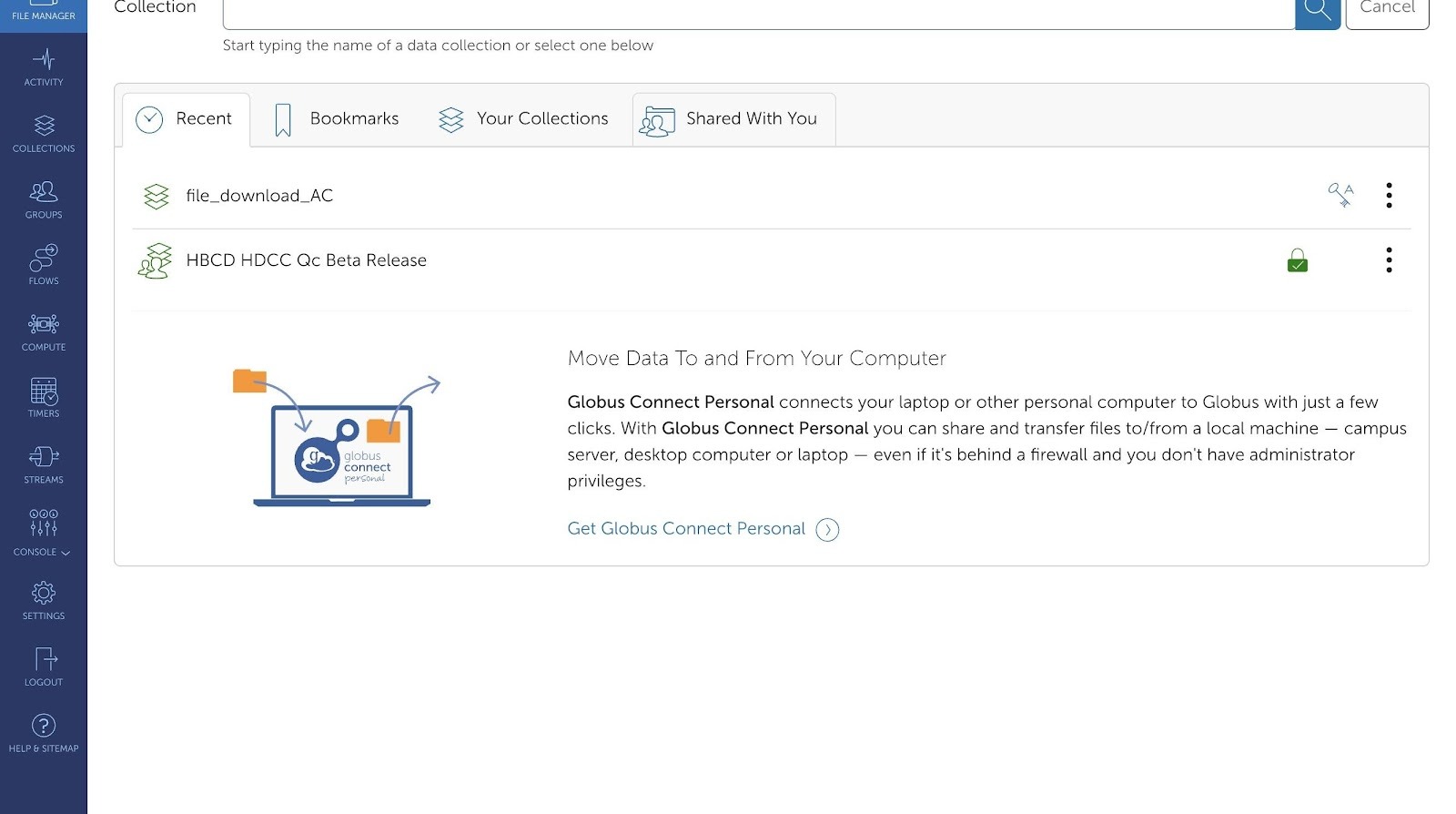Open Settings from the sidebar

44,602
